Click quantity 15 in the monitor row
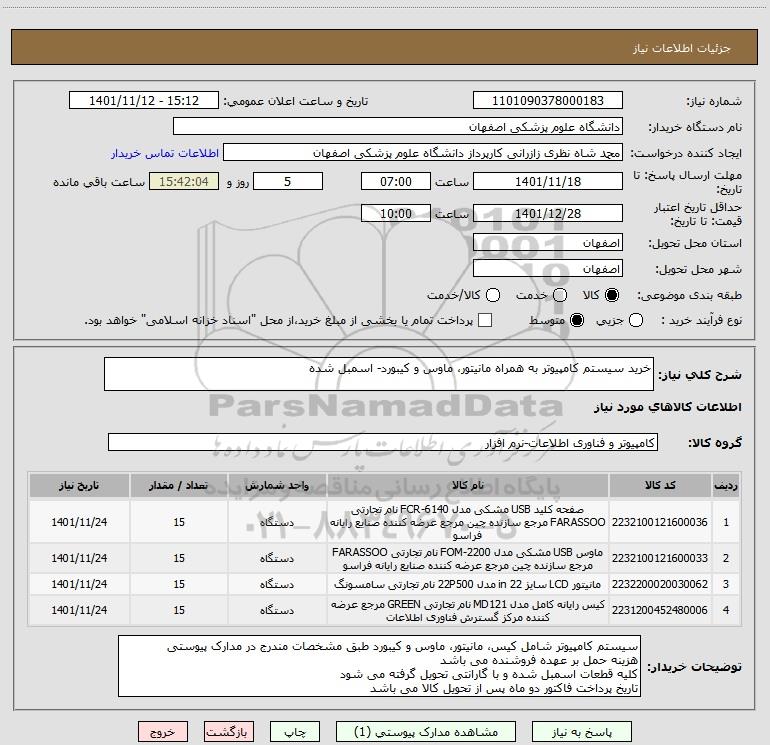Screen dimensions: 770x745 pos(179,584)
